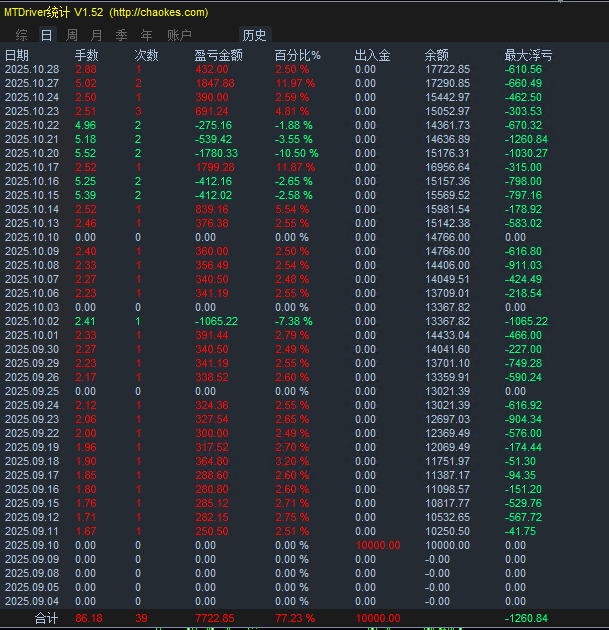Image resolution: width=609 pixels, height=630 pixels.
Task: Select the 日 daily tab
Action: point(47,35)
